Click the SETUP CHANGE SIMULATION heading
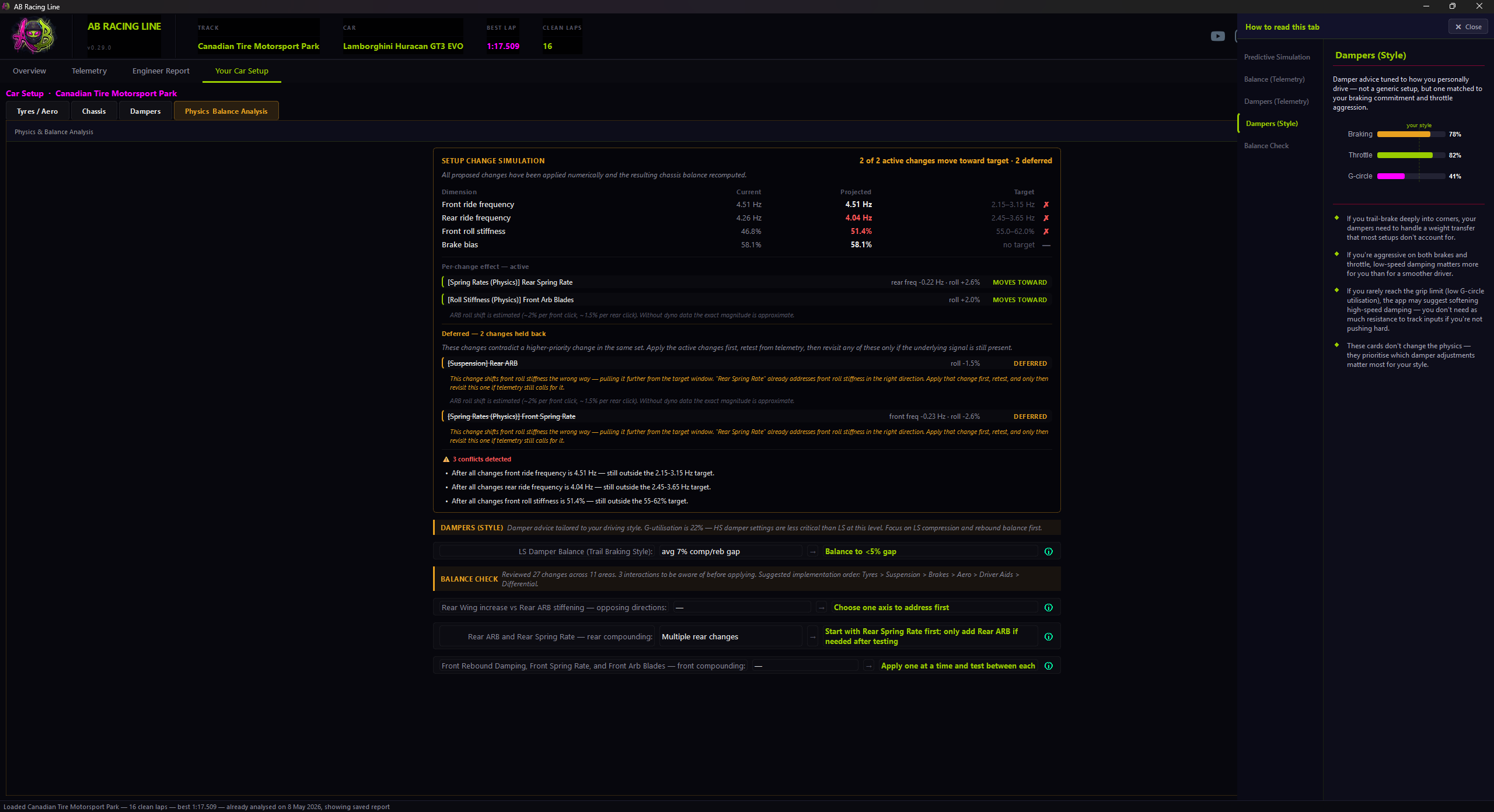 [493, 160]
